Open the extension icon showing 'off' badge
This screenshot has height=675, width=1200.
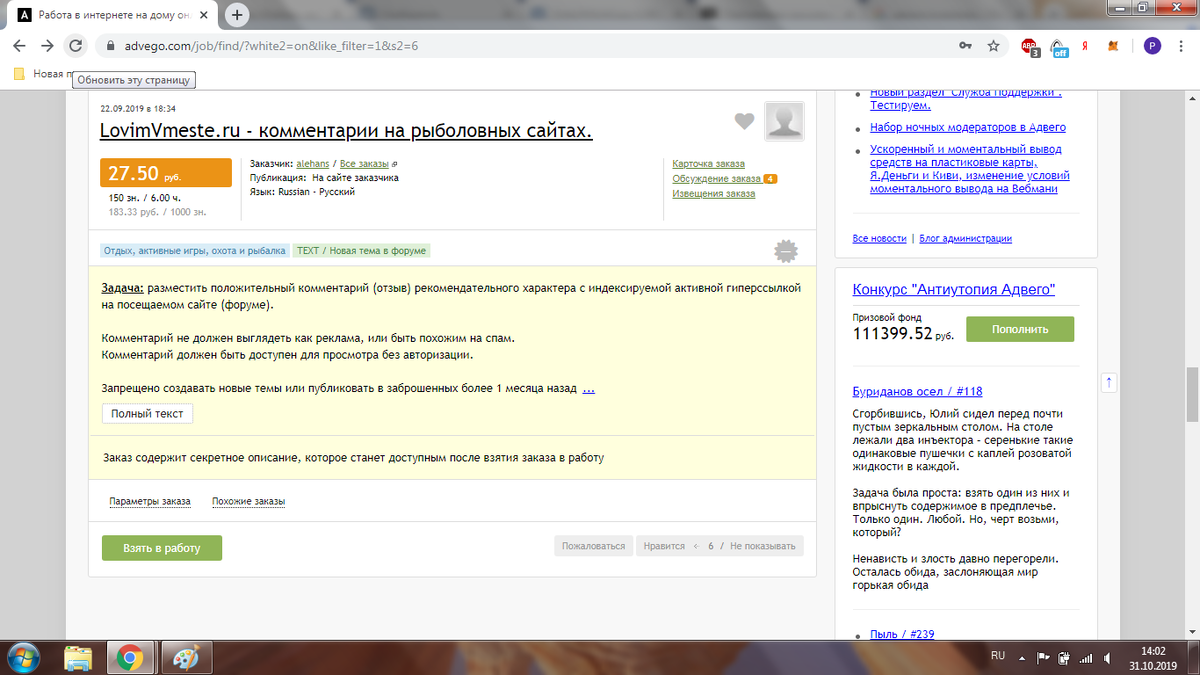pyautogui.click(x=1058, y=46)
